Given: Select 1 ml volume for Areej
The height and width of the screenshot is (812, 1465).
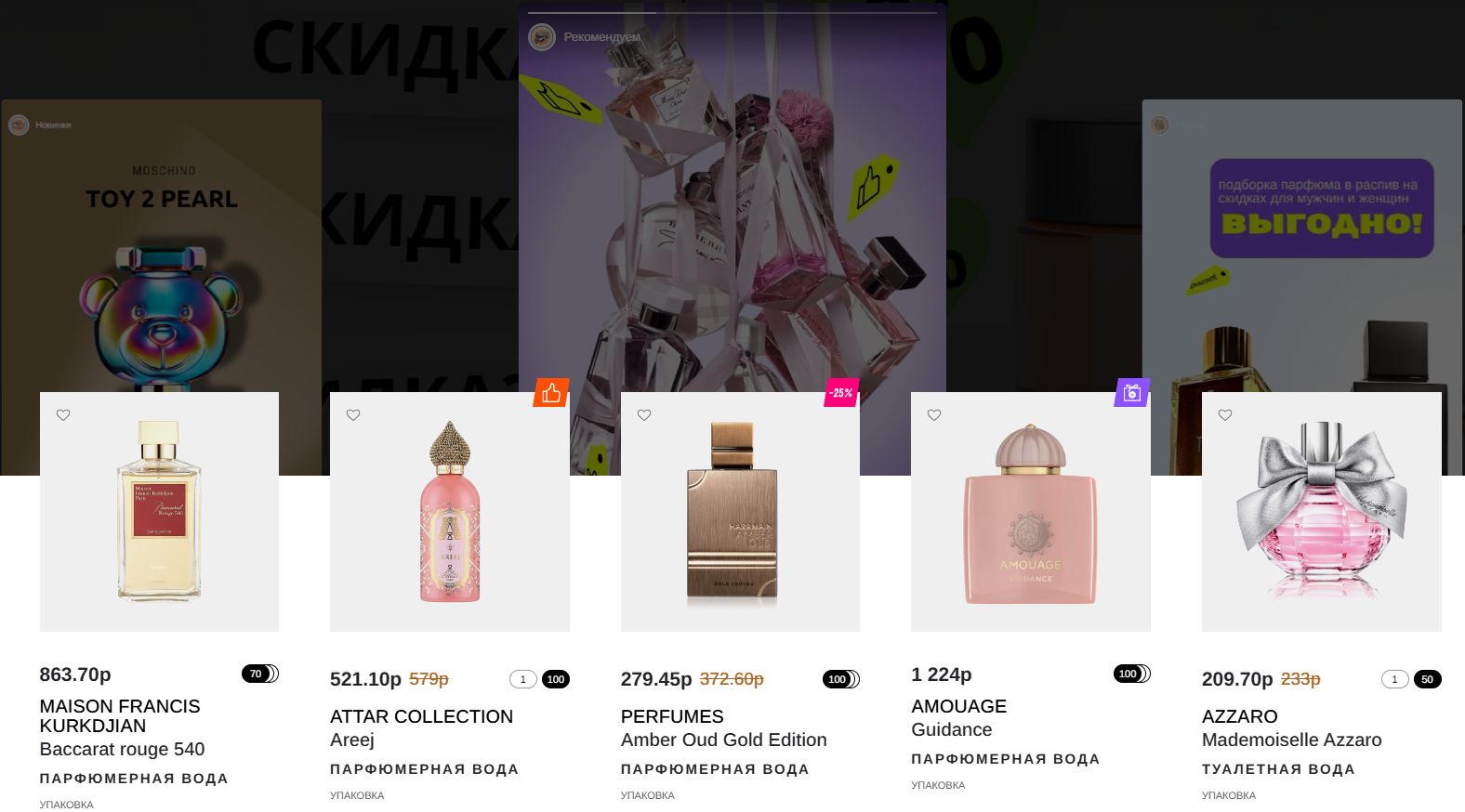Looking at the screenshot, I should point(523,679).
